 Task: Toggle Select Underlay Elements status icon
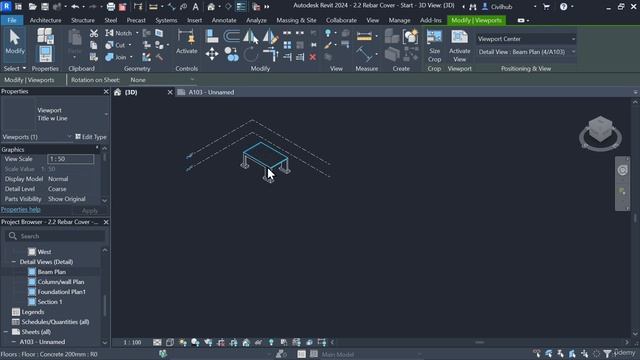[549, 353]
